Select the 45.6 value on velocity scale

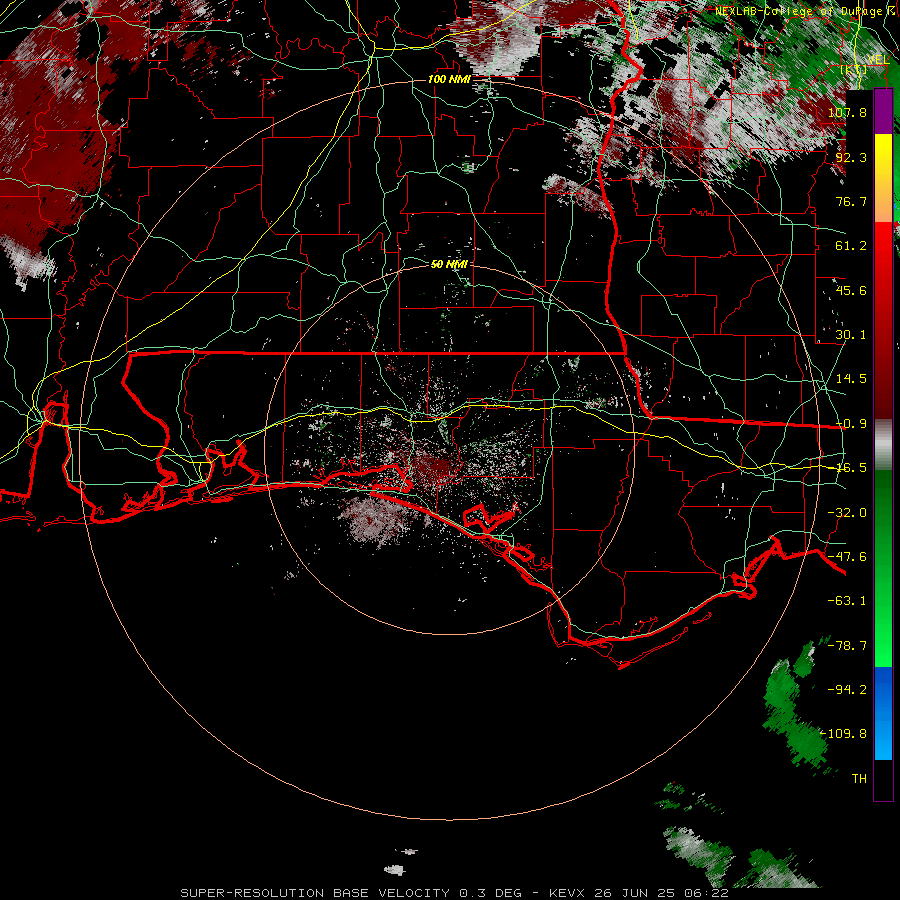click(x=851, y=290)
